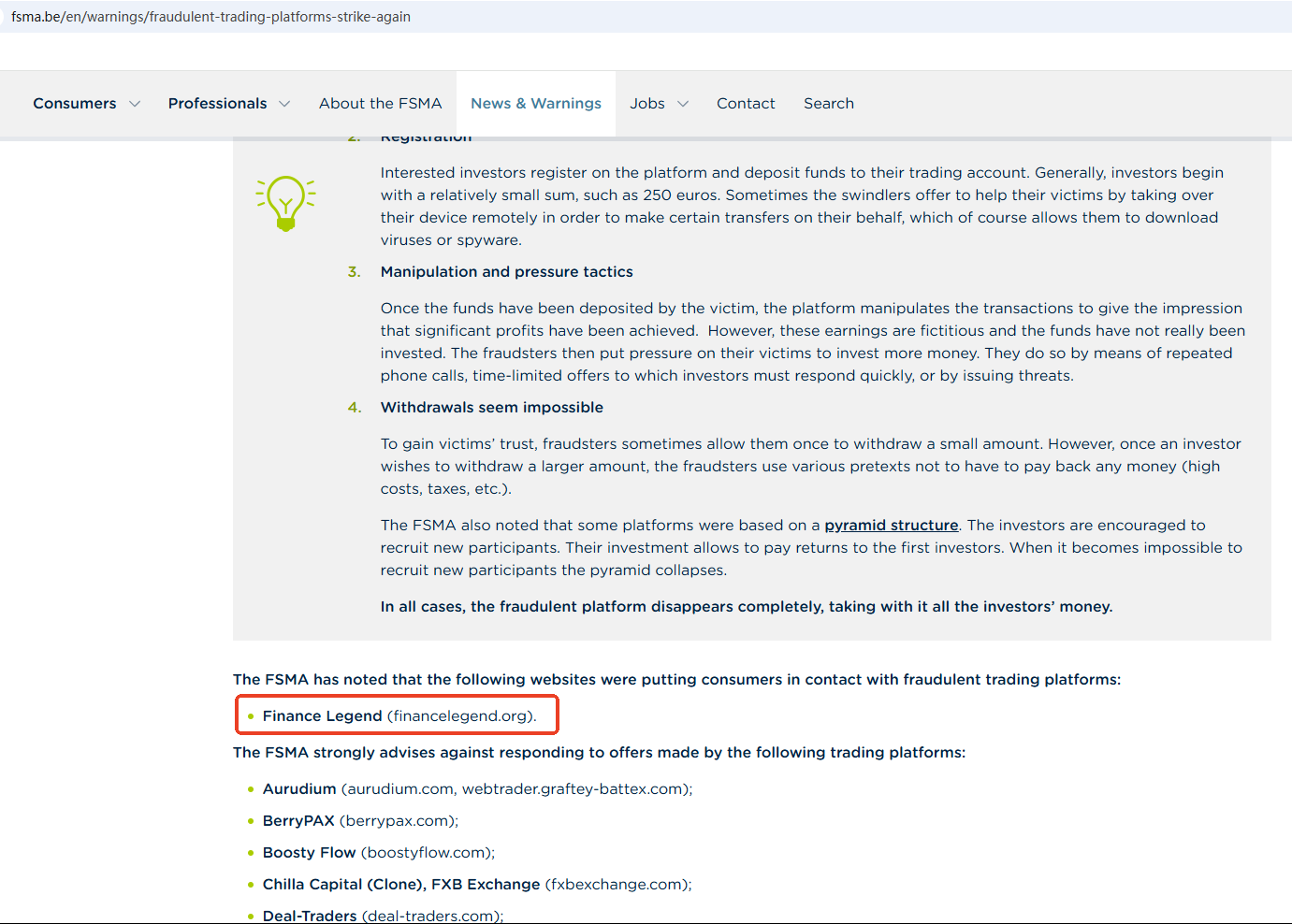
Task: Click the text about websites contacting consumers
Action: 676,680
